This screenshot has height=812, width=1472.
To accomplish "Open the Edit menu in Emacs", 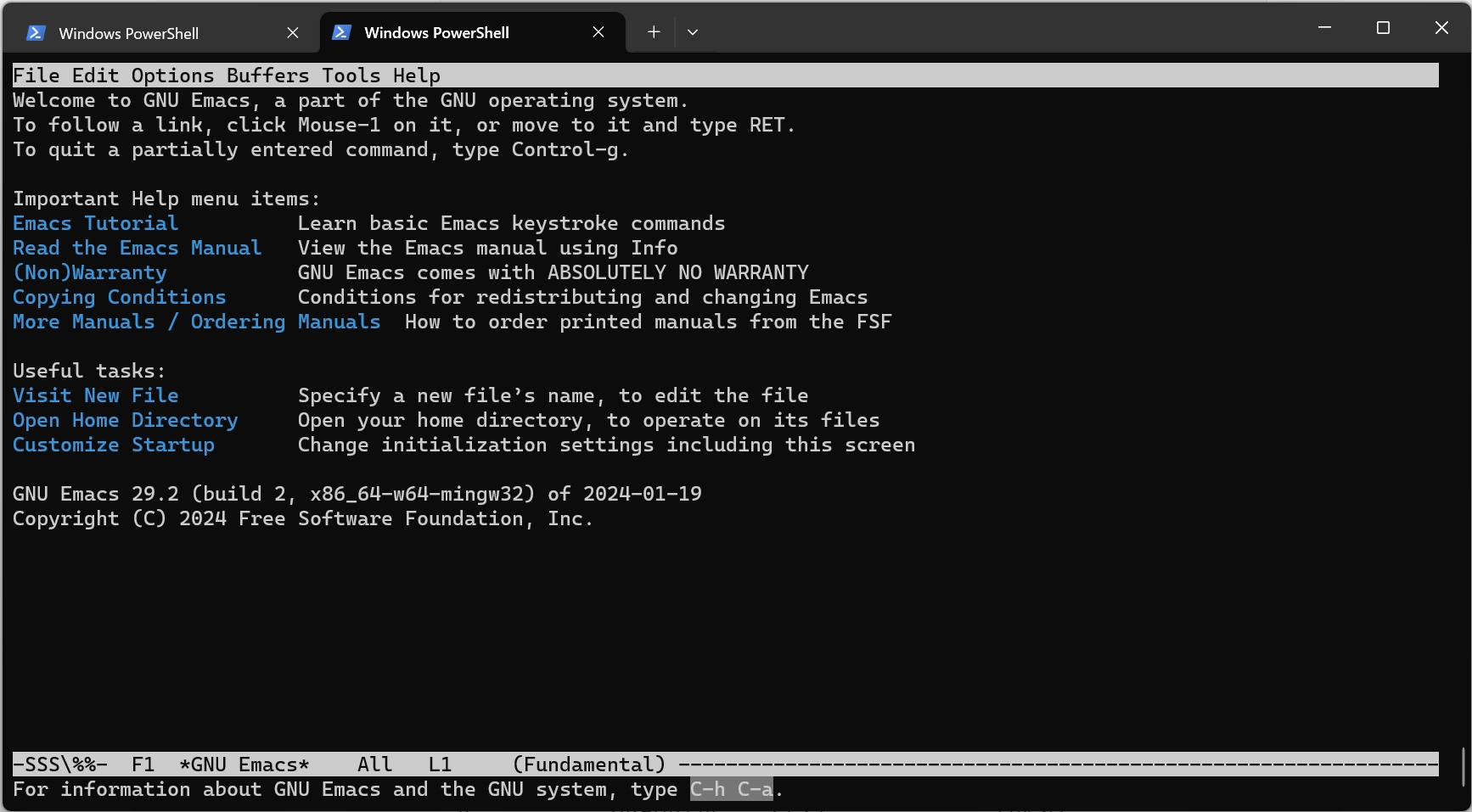I will coord(95,76).
